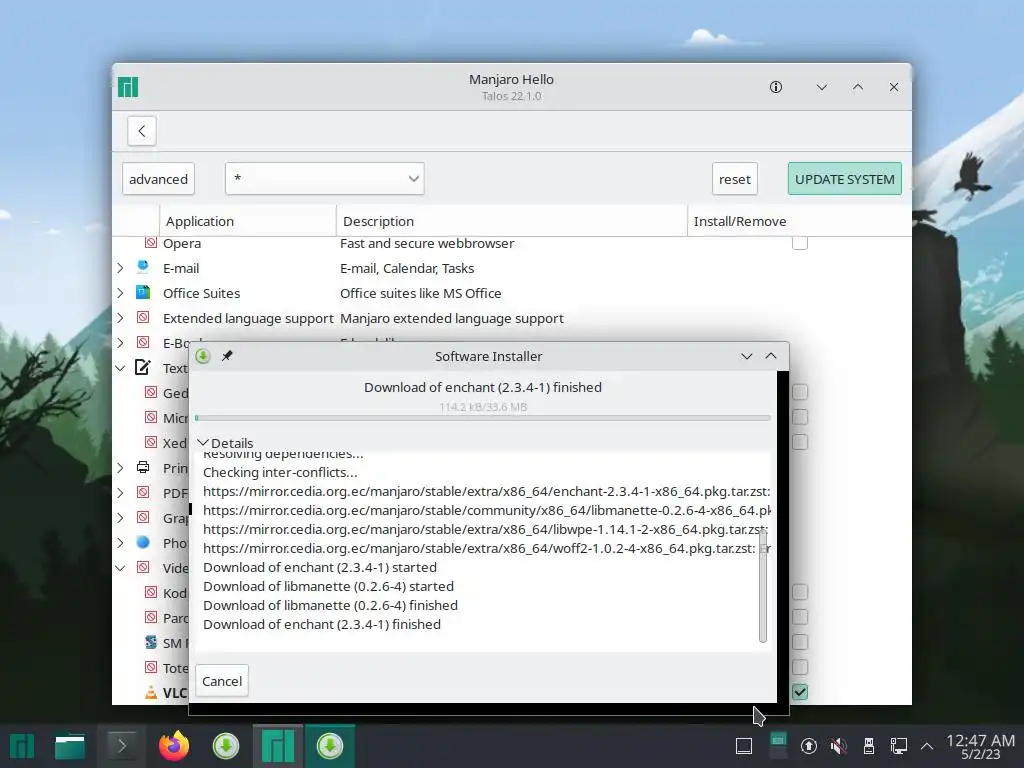Click the Gedit row icon

click(x=151, y=392)
